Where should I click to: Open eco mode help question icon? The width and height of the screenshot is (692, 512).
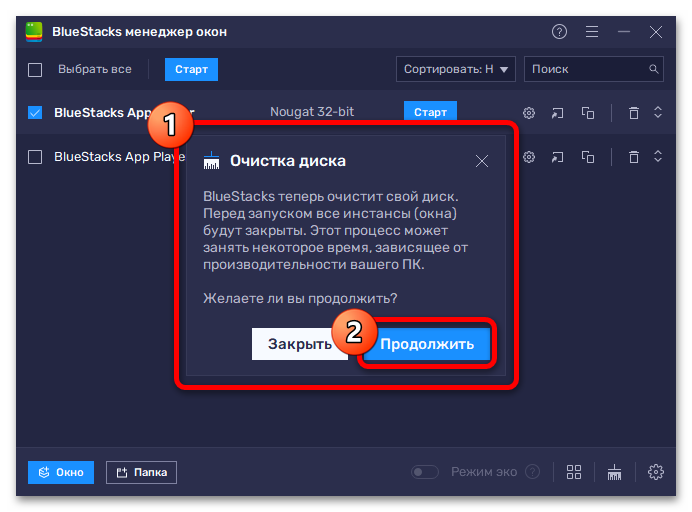tap(532, 472)
